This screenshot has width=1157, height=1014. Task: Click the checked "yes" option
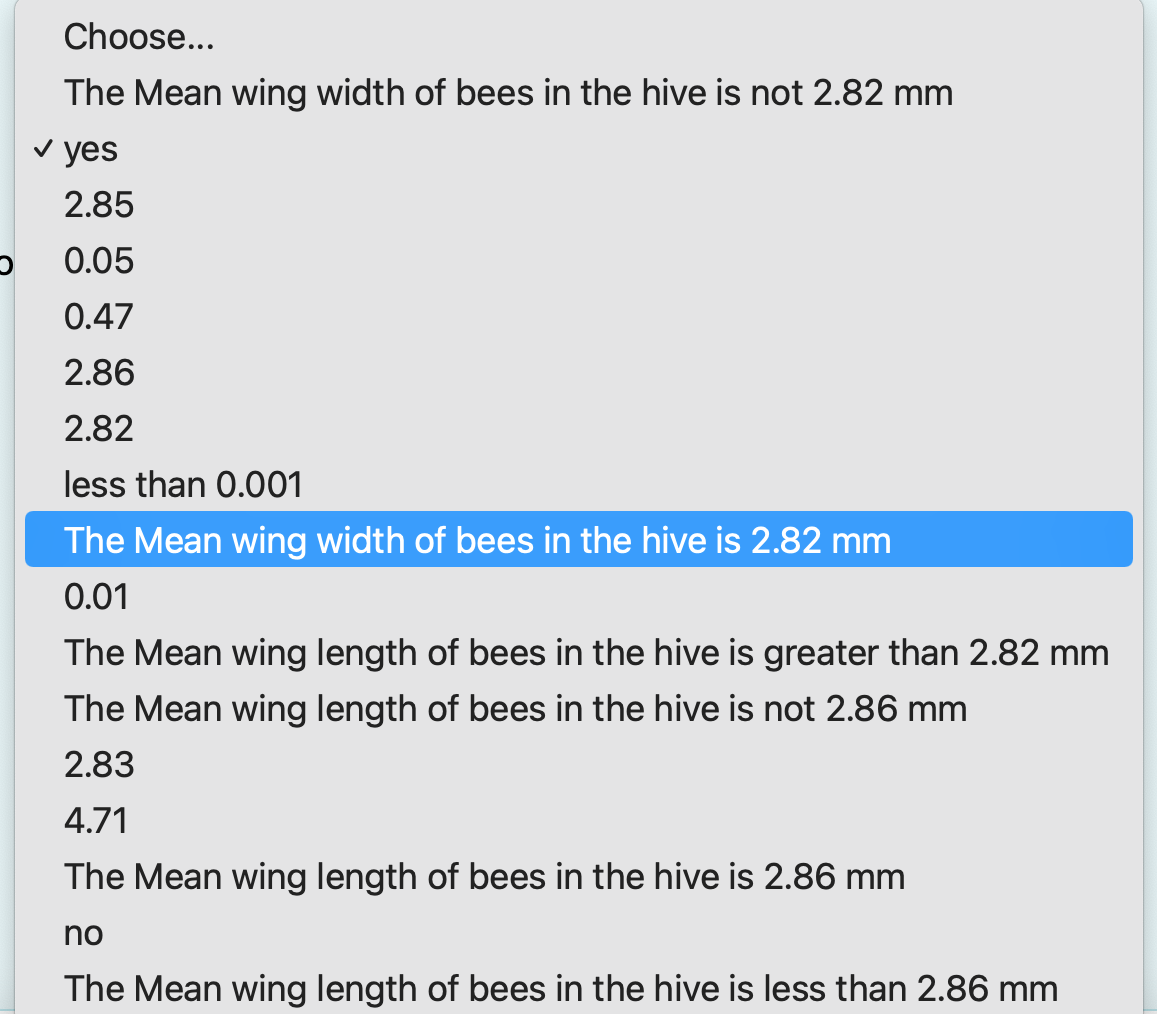click(90, 148)
